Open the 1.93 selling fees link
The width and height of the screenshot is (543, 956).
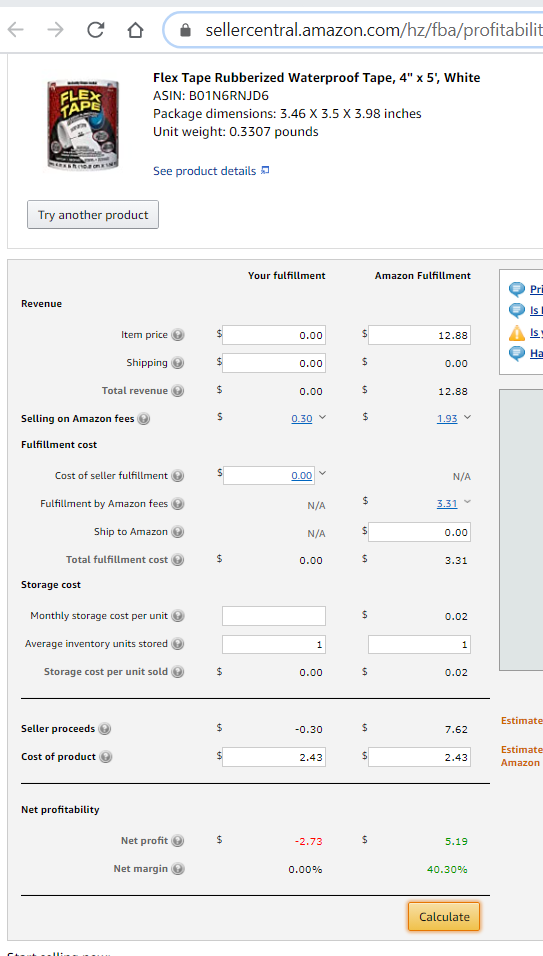pos(447,419)
